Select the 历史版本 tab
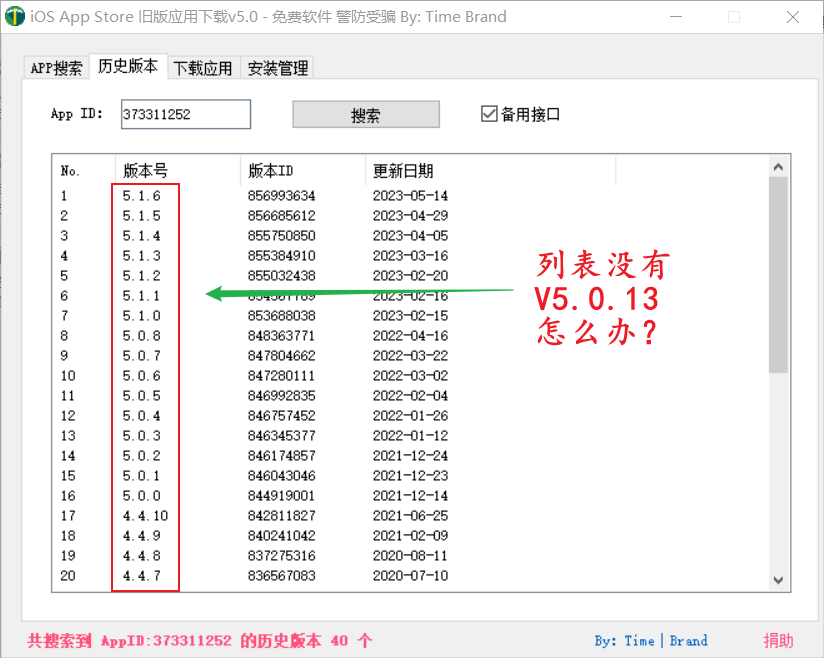This screenshot has width=824, height=658. [128, 66]
